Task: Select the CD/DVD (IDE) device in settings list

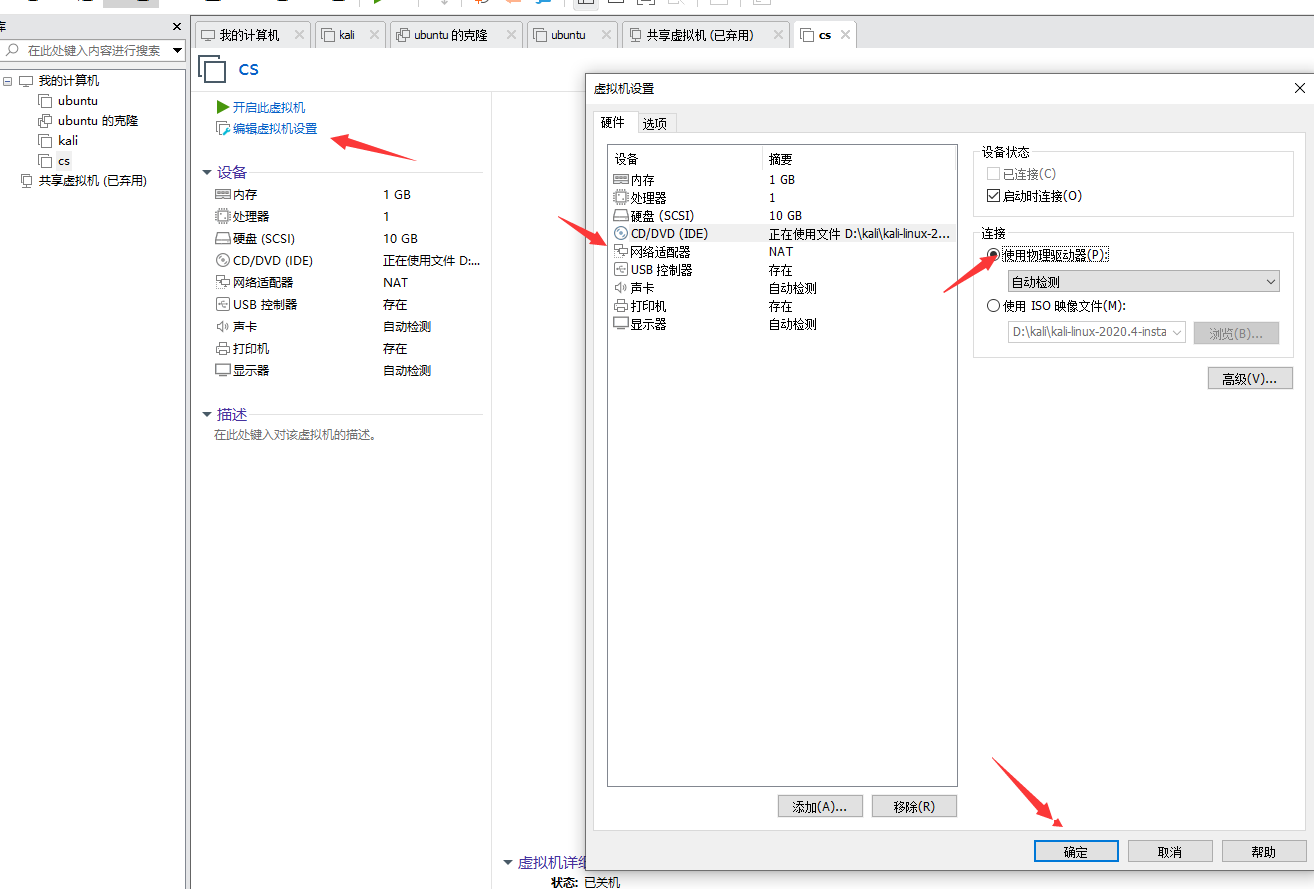Action: (669, 233)
